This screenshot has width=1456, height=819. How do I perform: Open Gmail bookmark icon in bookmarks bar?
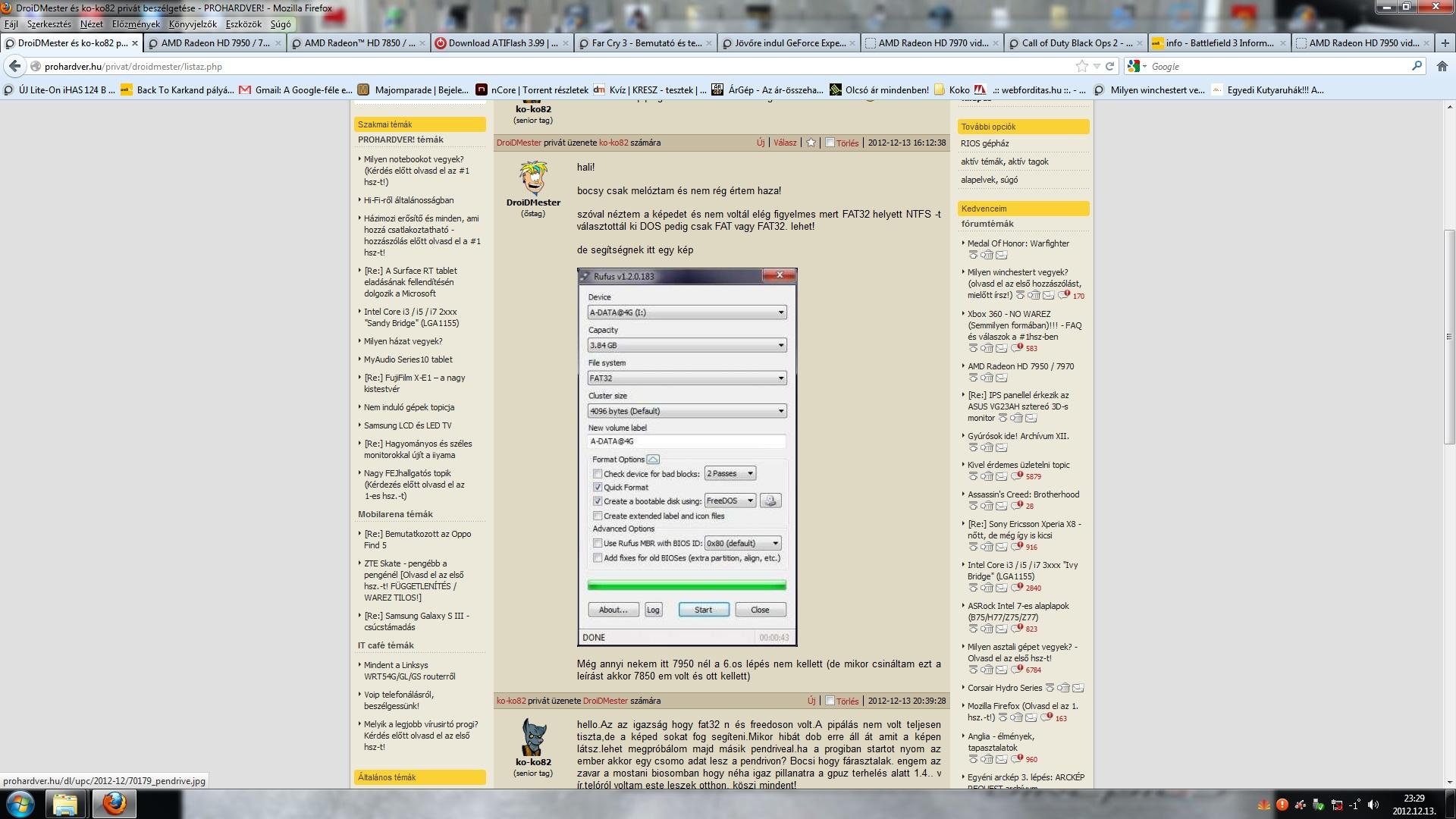click(x=244, y=90)
